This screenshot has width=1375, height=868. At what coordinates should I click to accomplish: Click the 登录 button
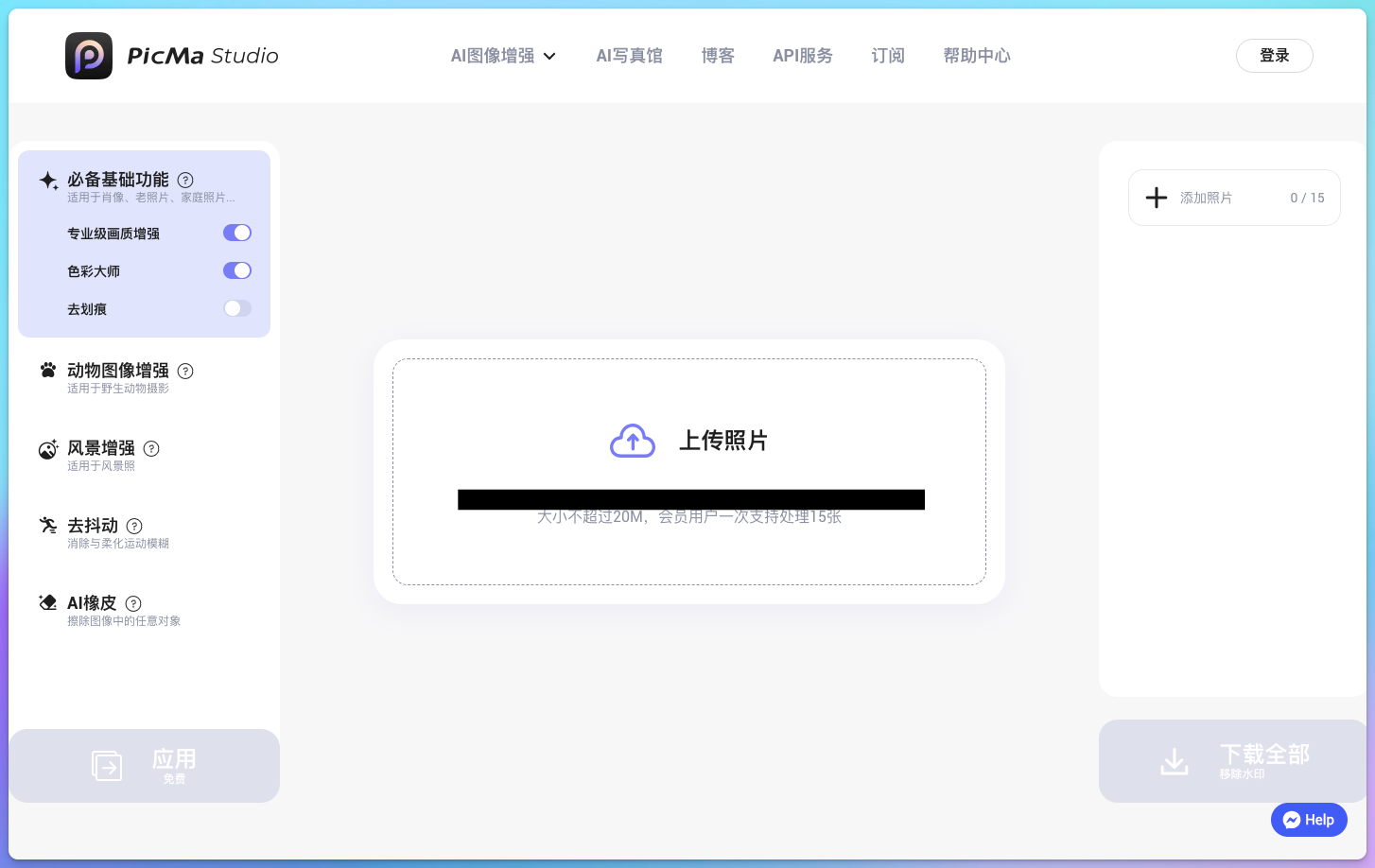click(1274, 56)
